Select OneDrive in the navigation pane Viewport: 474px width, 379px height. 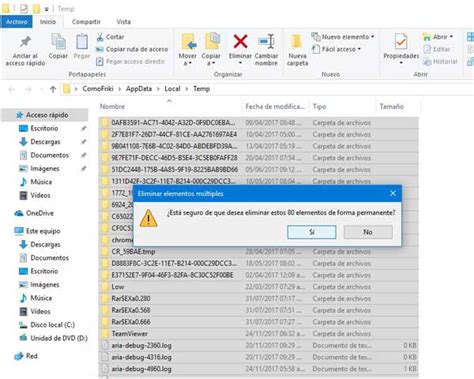coord(34,213)
